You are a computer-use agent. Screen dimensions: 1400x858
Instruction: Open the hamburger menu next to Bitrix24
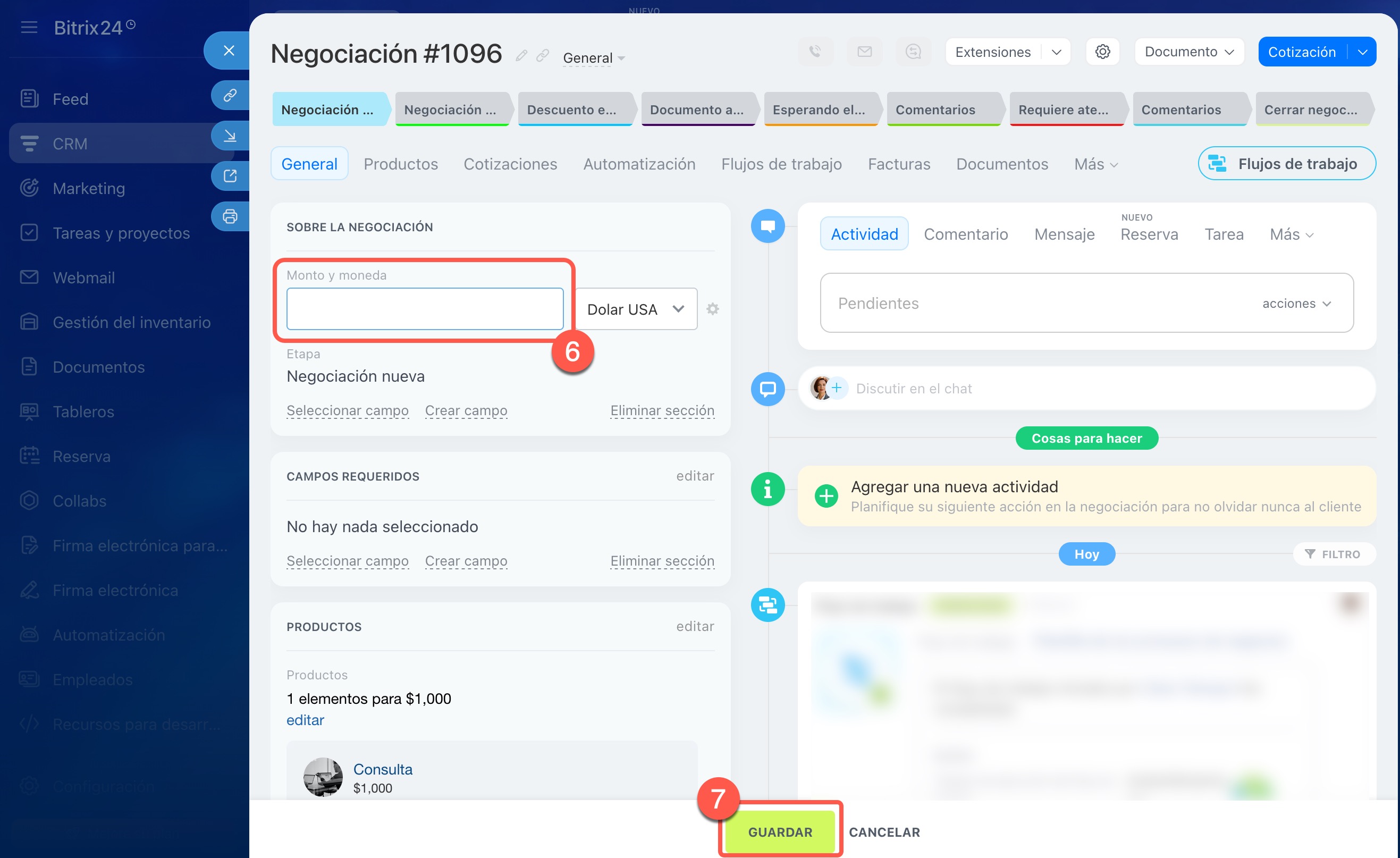[29, 27]
